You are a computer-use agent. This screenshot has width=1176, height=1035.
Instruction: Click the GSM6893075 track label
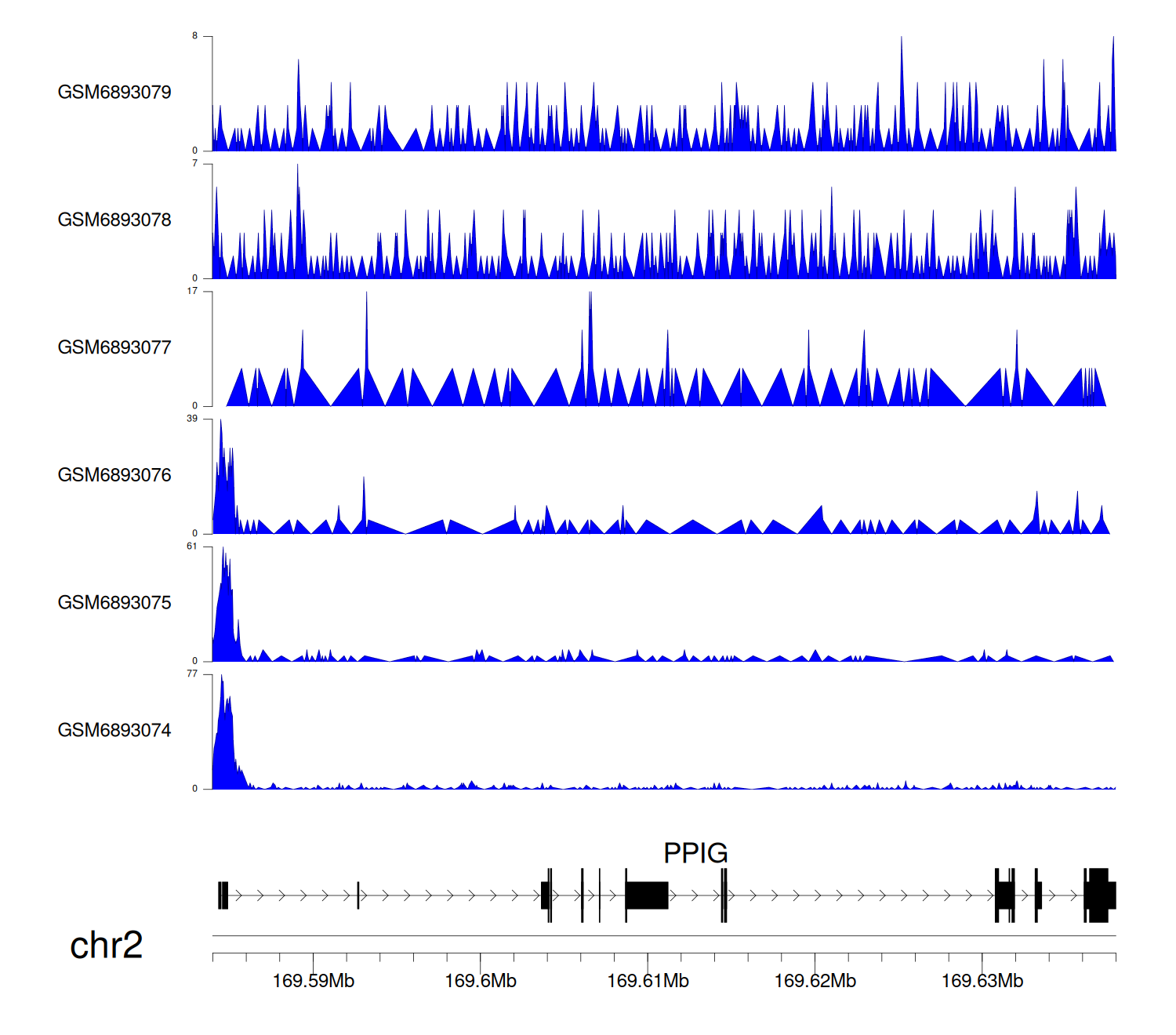[114, 602]
